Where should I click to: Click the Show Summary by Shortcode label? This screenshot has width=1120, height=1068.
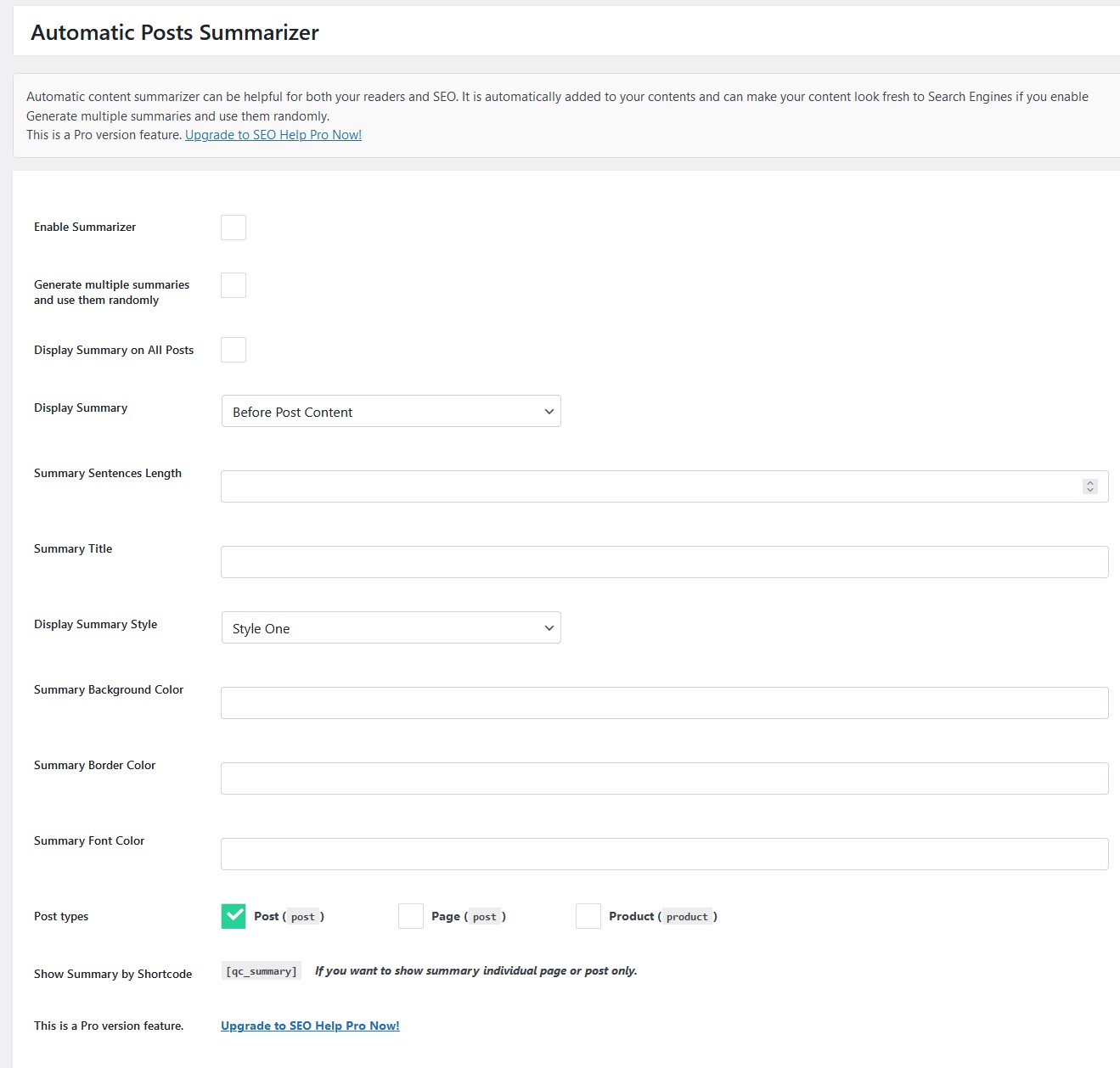pyautogui.click(x=113, y=974)
